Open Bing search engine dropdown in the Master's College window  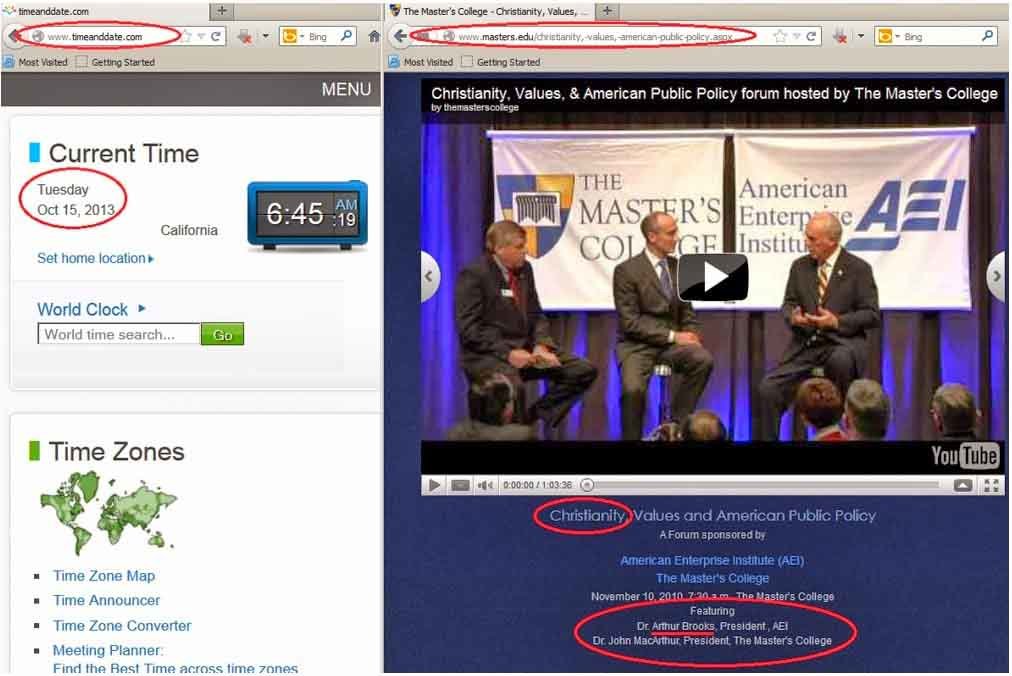pyautogui.click(x=889, y=37)
